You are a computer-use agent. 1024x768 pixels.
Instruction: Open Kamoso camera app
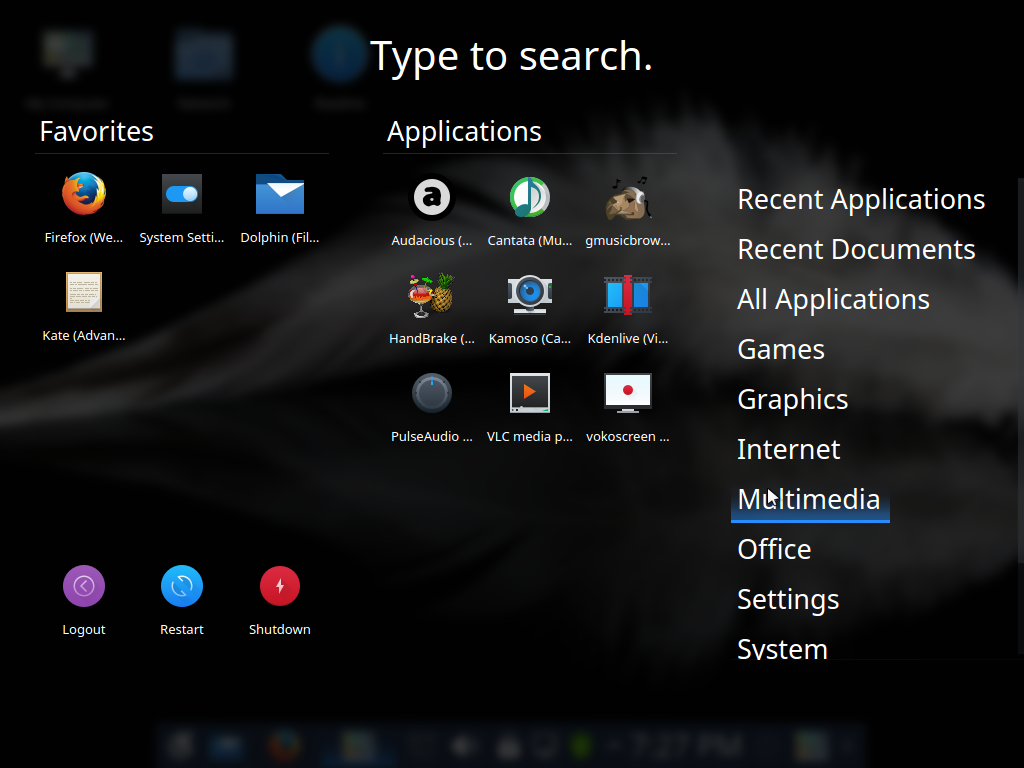click(x=530, y=295)
